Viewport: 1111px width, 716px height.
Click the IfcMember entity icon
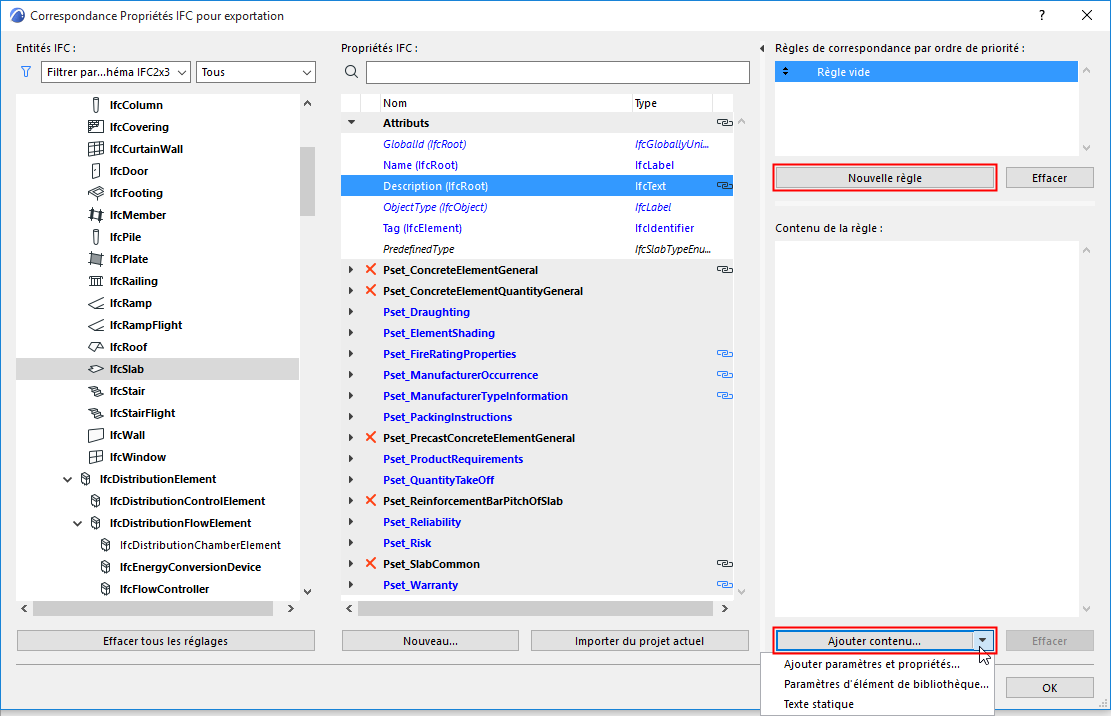pyautogui.click(x=96, y=215)
